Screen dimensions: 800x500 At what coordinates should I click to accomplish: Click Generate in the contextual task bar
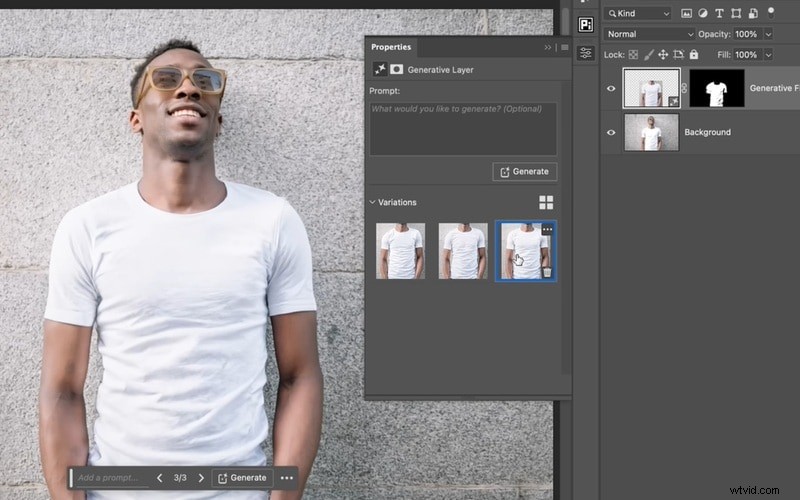tap(242, 478)
